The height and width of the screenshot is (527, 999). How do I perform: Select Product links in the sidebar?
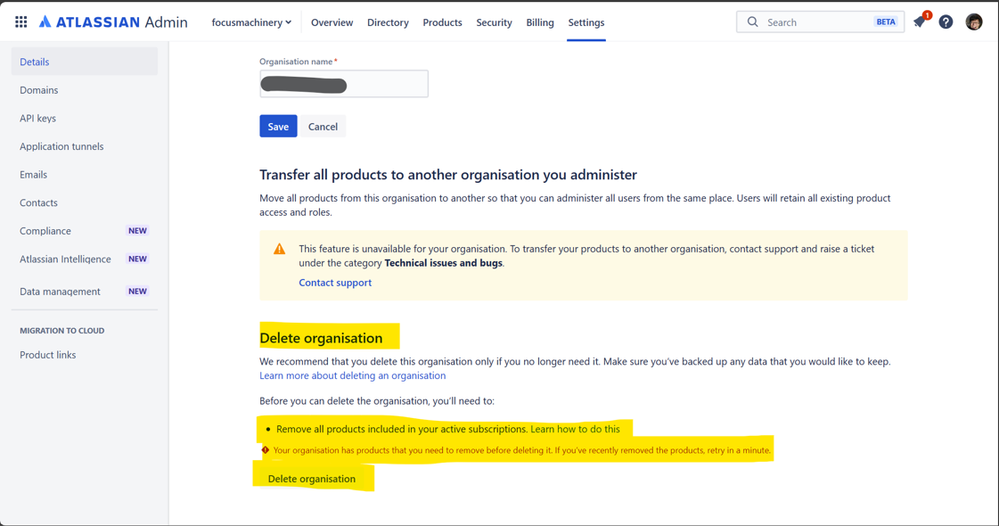(85, 355)
